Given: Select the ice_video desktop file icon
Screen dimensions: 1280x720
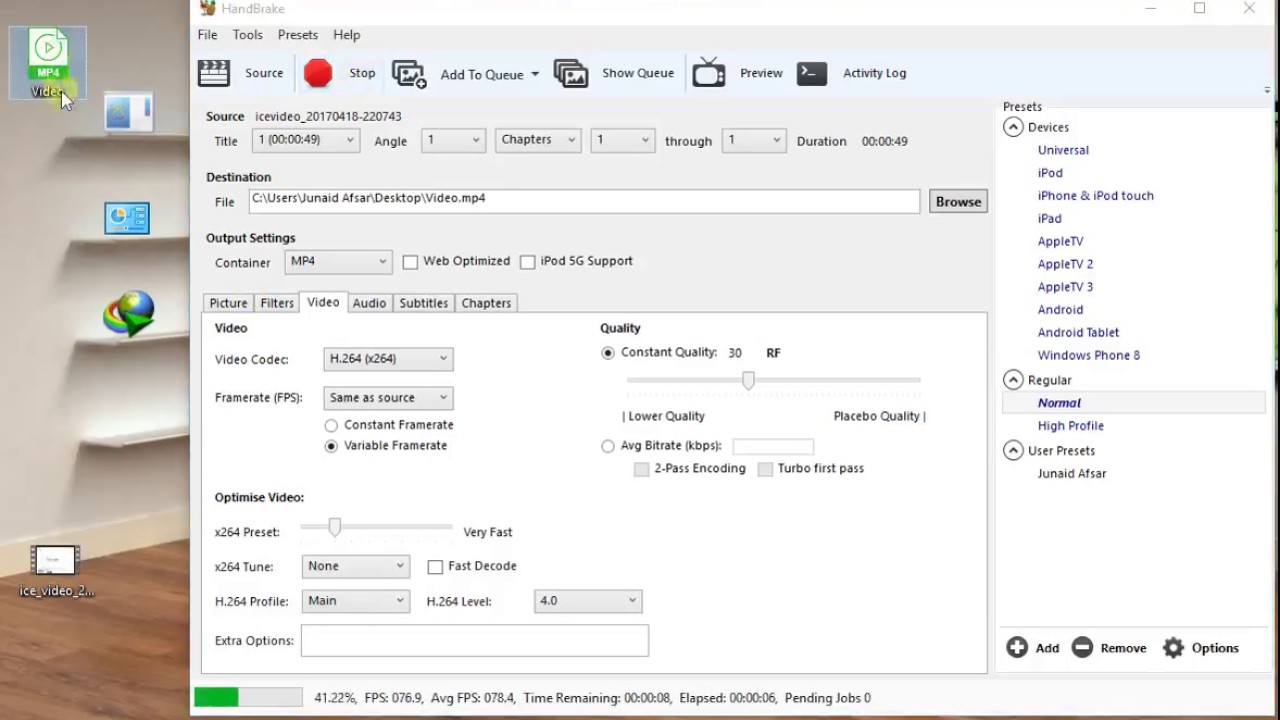Looking at the screenshot, I should pyautogui.click(x=55, y=571).
